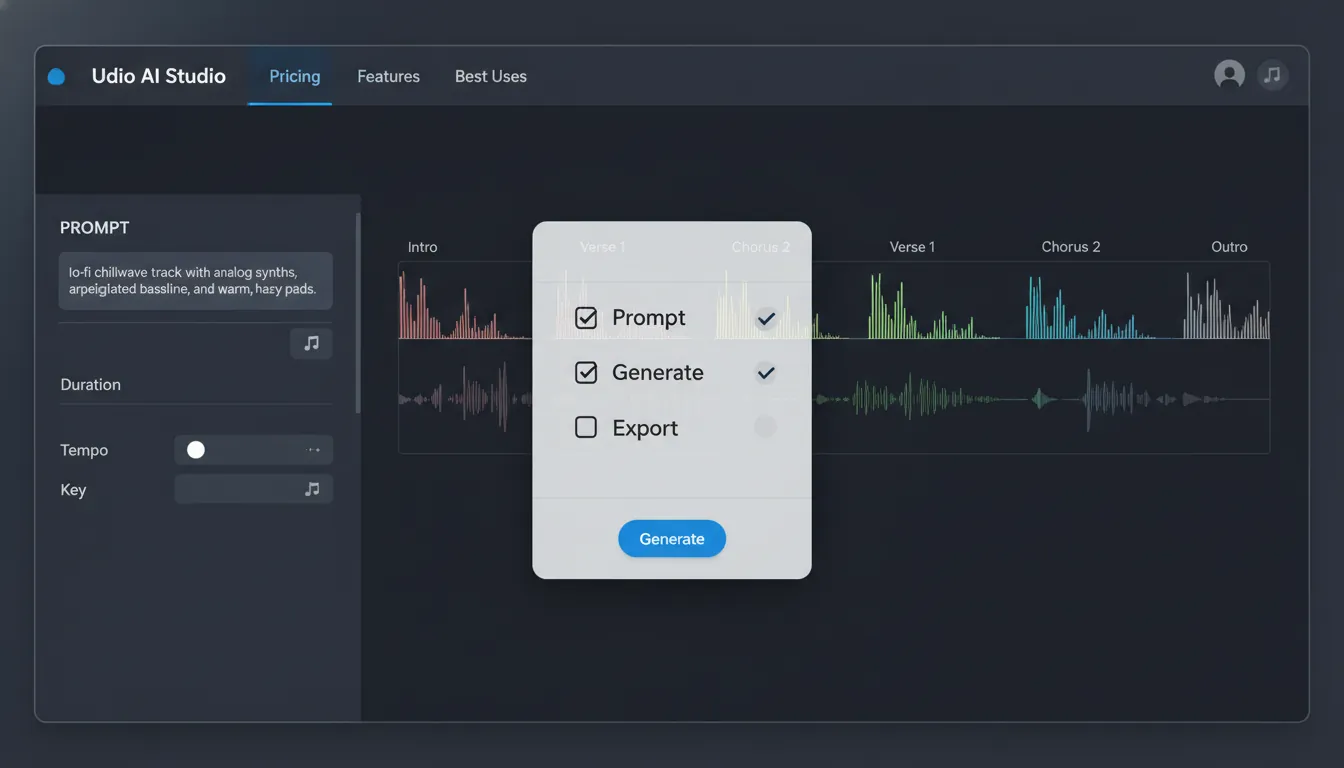Image resolution: width=1344 pixels, height=768 pixels.
Task: Toggle the Generate checkbox
Action: point(586,373)
